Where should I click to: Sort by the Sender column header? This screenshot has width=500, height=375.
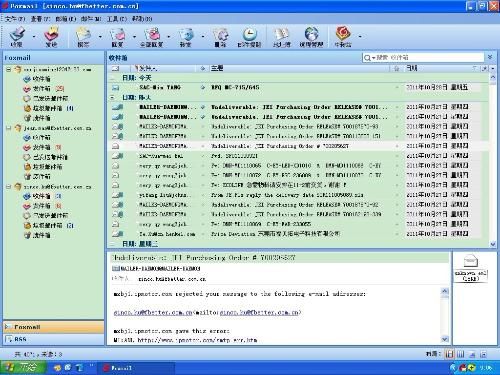(165, 68)
